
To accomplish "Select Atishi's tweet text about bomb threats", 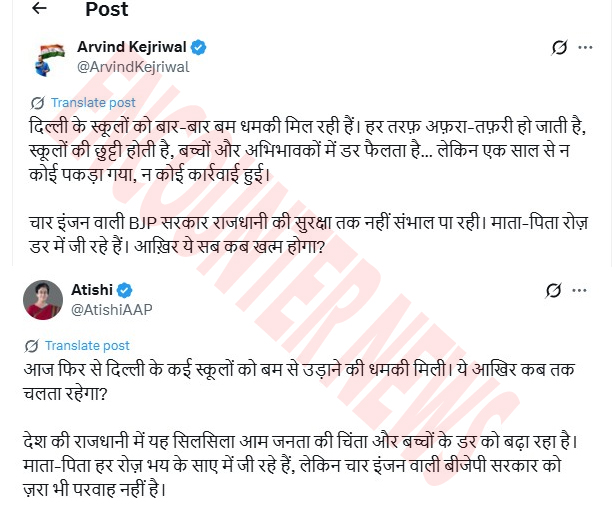I will pos(301,429).
